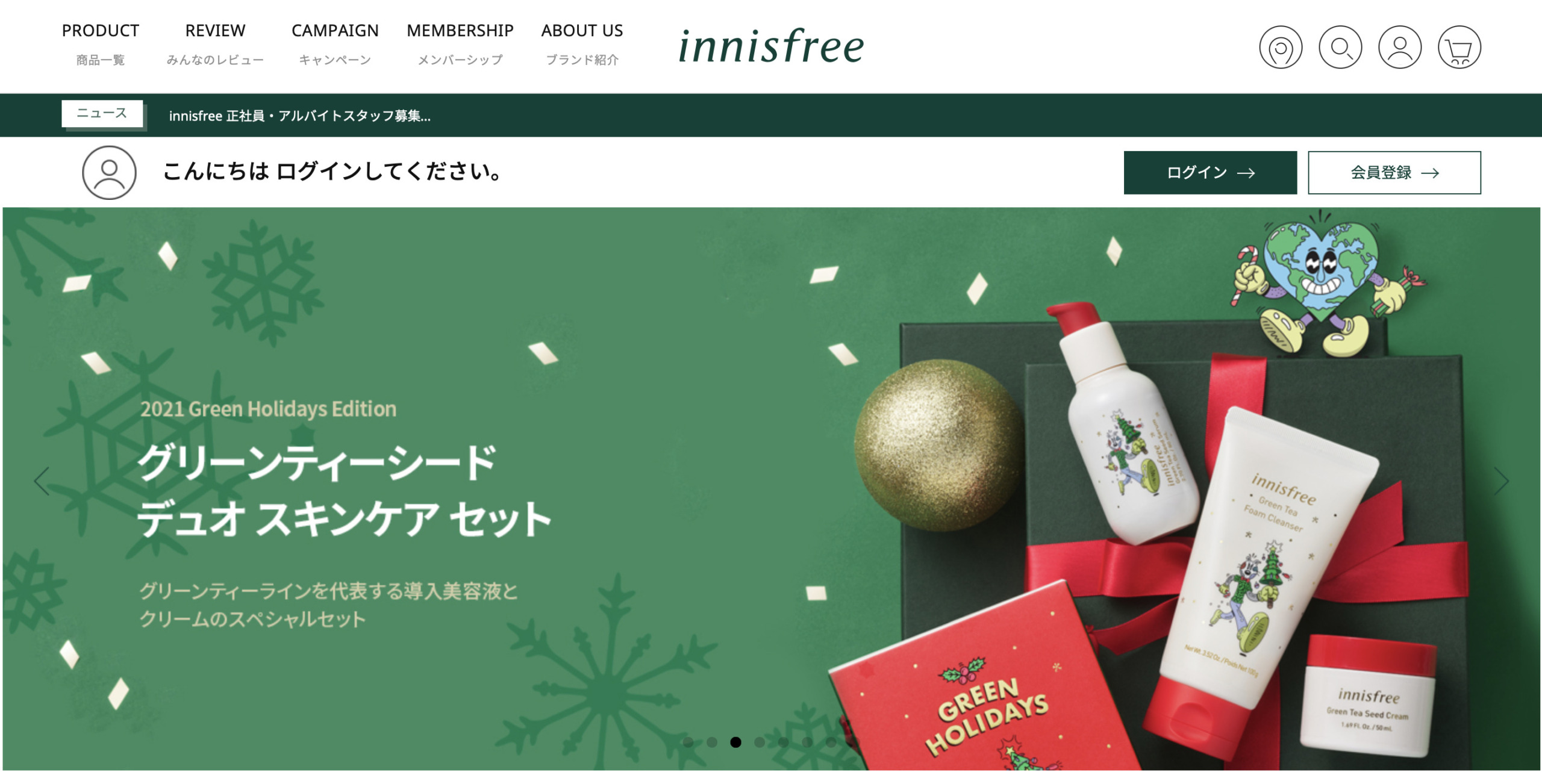Open the ABOUT US ブランド紹介 menu
This screenshot has width=1542, height=784.
click(x=582, y=44)
